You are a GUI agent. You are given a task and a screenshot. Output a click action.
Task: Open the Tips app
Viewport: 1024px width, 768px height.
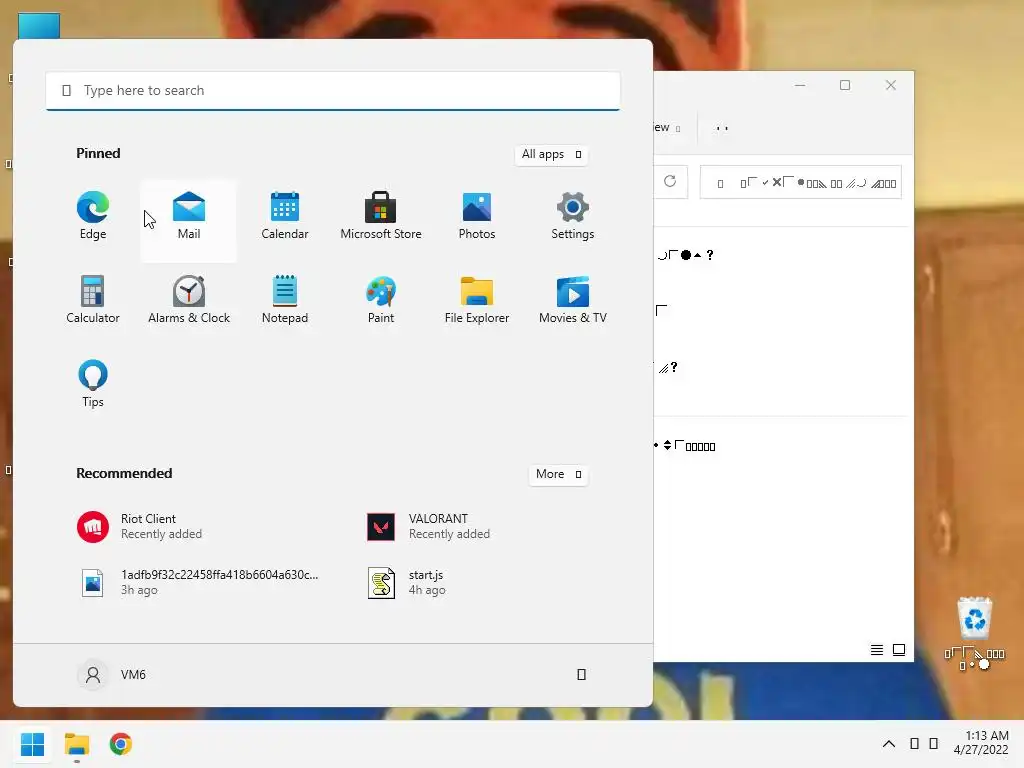[93, 384]
